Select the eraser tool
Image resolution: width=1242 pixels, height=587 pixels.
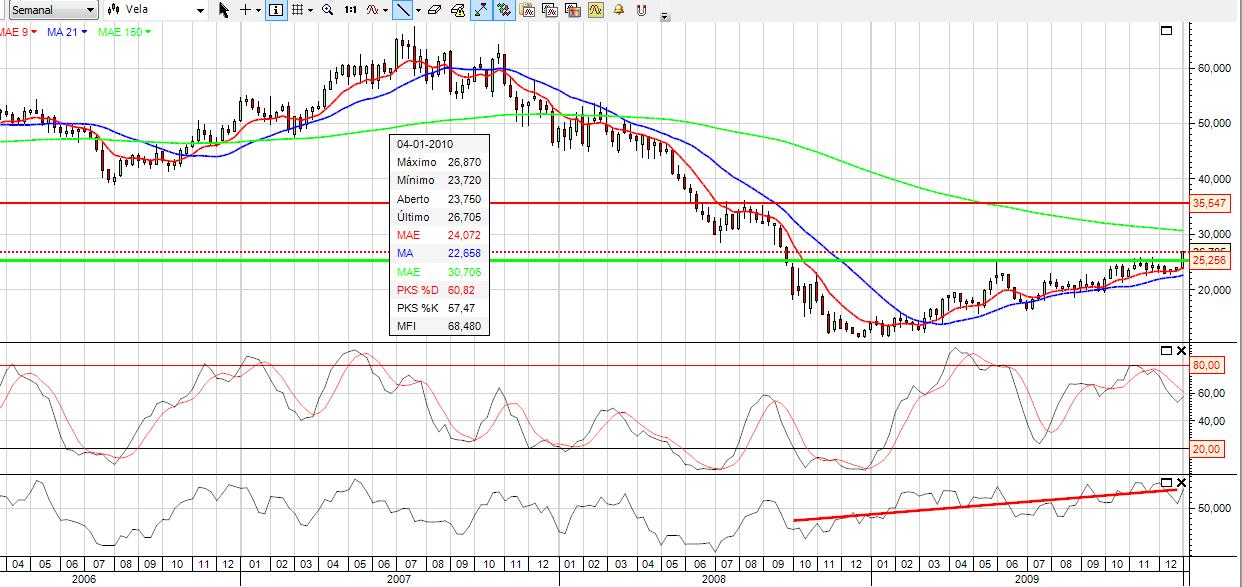[x=434, y=10]
